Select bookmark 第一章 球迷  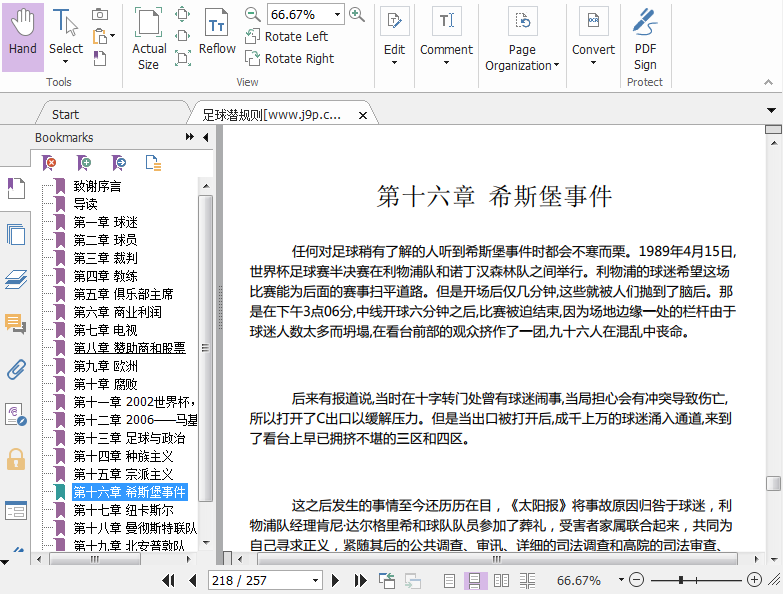point(105,222)
